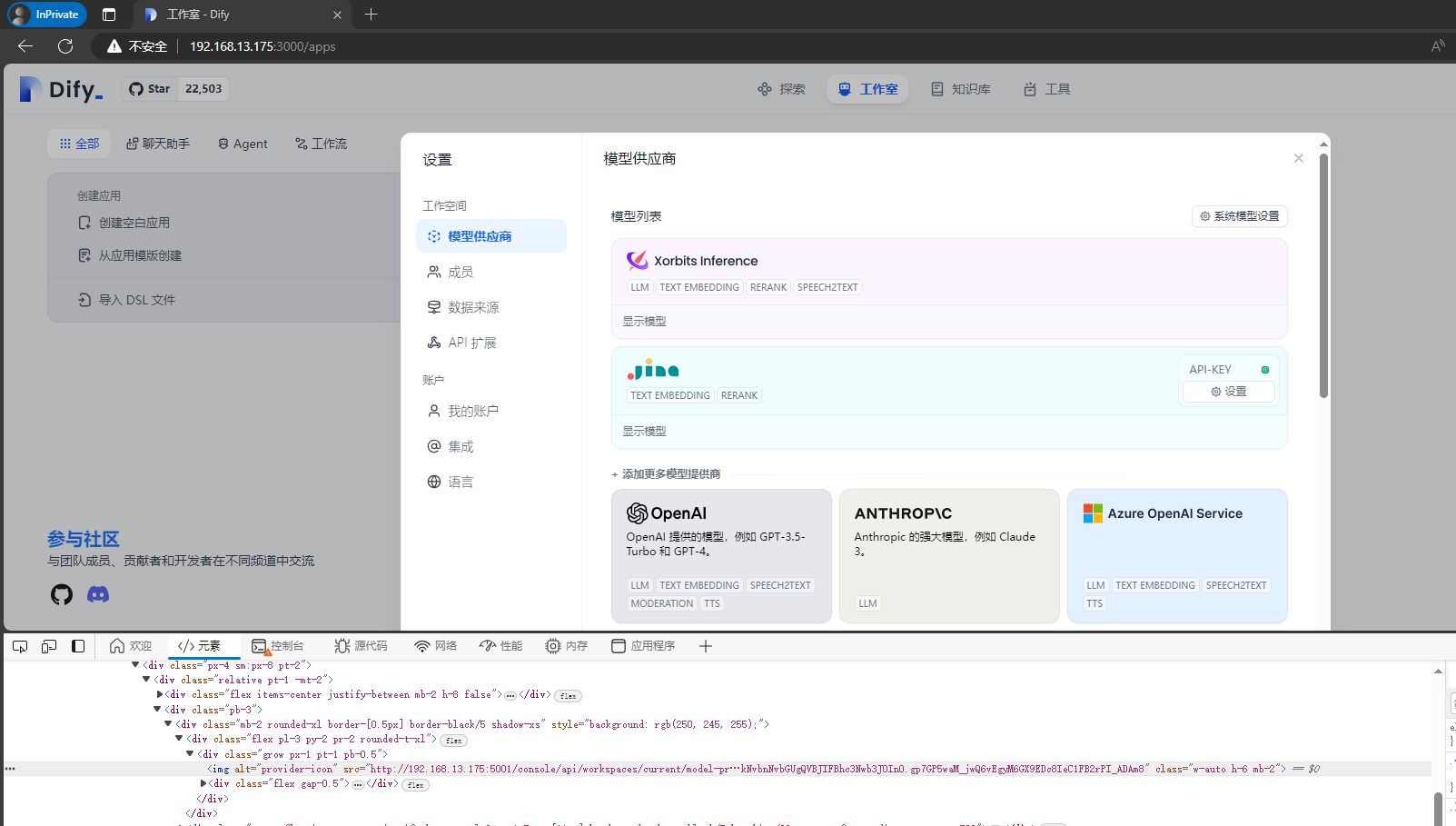Image resolution: width=1456 pixels, height=826 pixels.
Task: Filter apps by 聊天助手
Action: pyautogui.click(x=158, y=144)
